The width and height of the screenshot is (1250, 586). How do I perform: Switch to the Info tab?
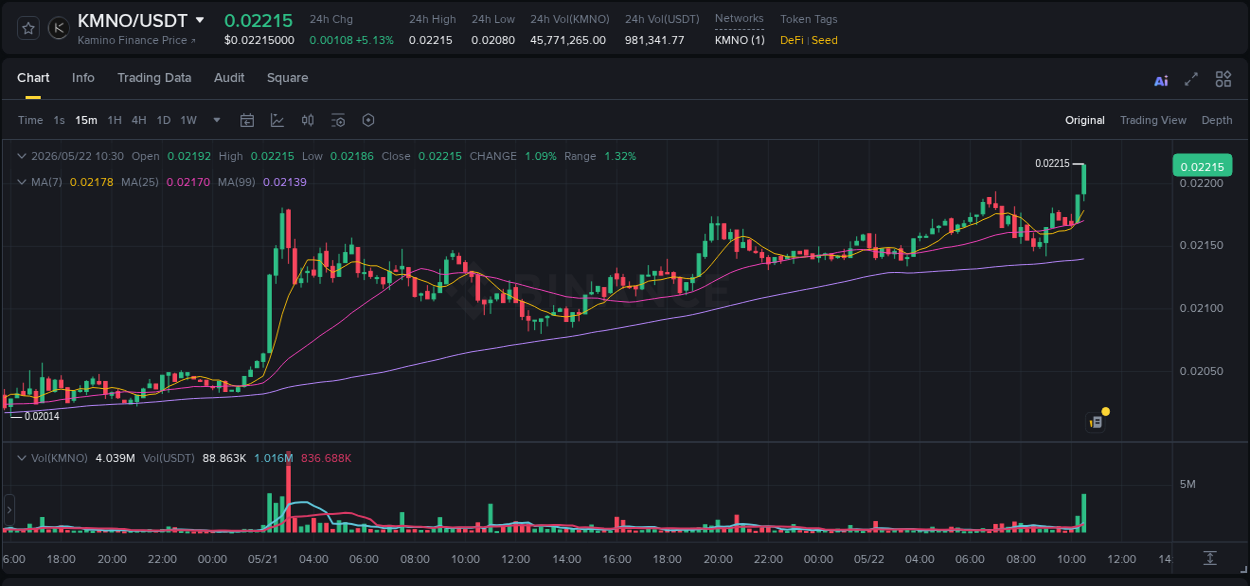click(x=83, y=78)
